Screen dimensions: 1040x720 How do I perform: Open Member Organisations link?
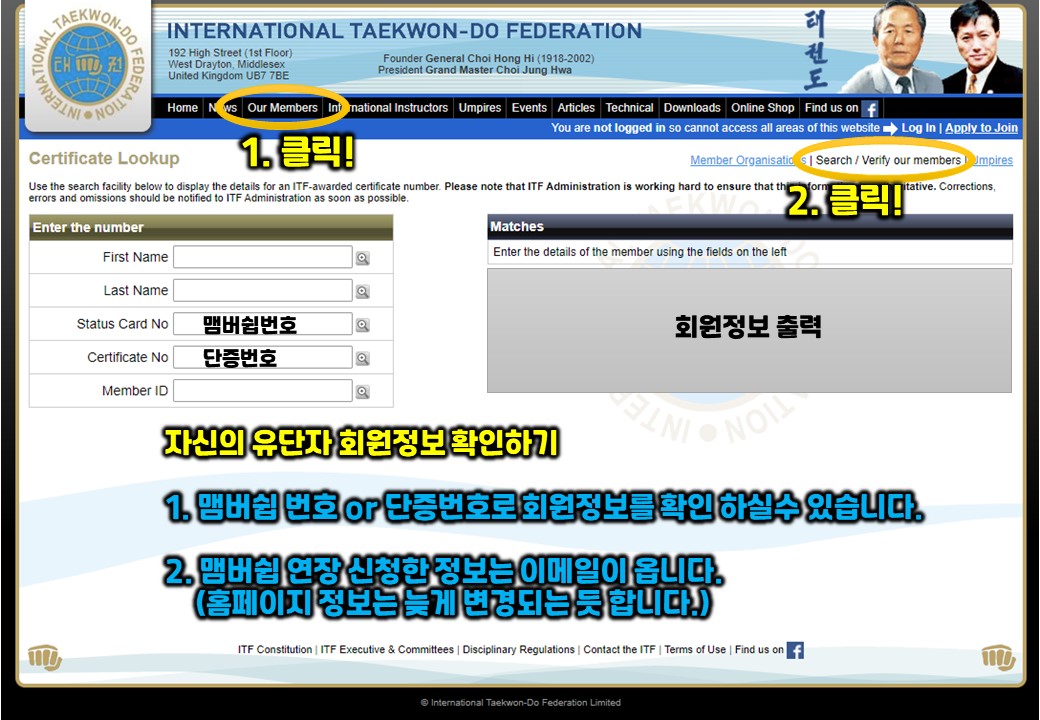click(x=748, y=160)
